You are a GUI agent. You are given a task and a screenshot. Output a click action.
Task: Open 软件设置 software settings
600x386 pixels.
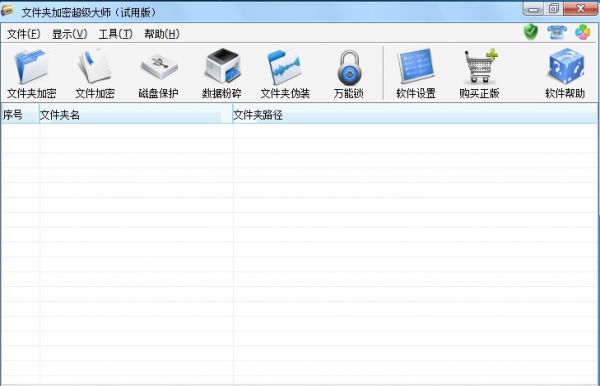tap(416, 74)
